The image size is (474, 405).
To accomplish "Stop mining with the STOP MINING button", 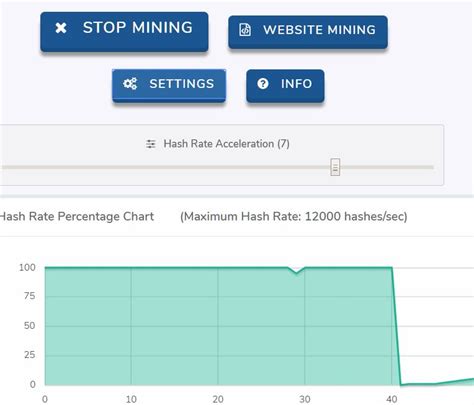I will pyautogui.click(x=124, y=32).
